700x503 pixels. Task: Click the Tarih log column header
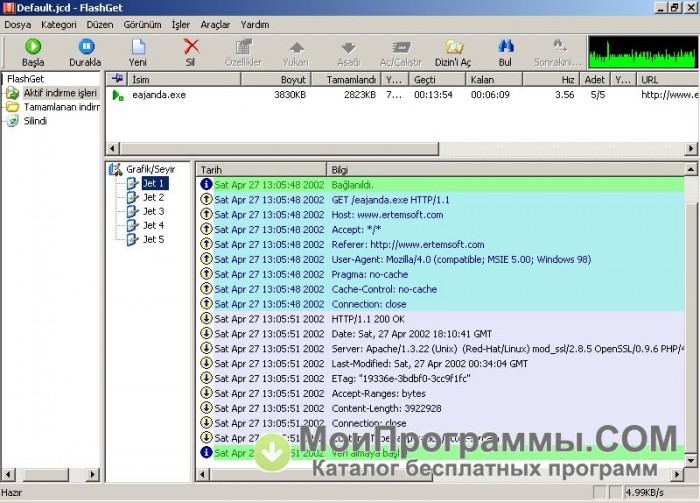coord(261,170)
